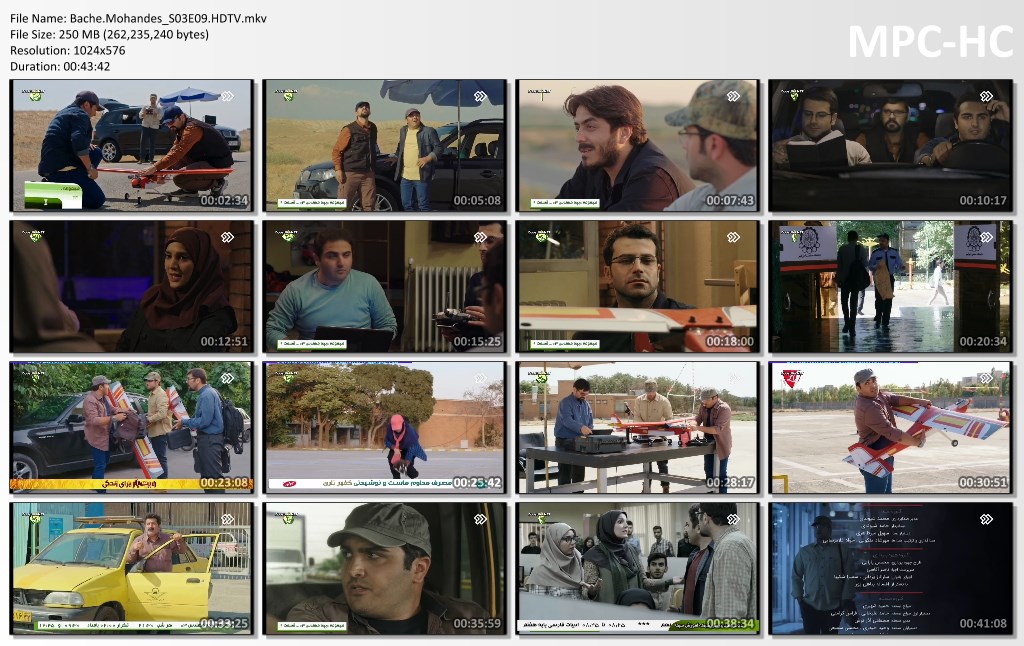Image resolution: width=1024 pixels, height=646 pixels.
Task: Select the thumbnail timestamped 00:12:51
Action: pyautogui.click(x=131, y=287)
